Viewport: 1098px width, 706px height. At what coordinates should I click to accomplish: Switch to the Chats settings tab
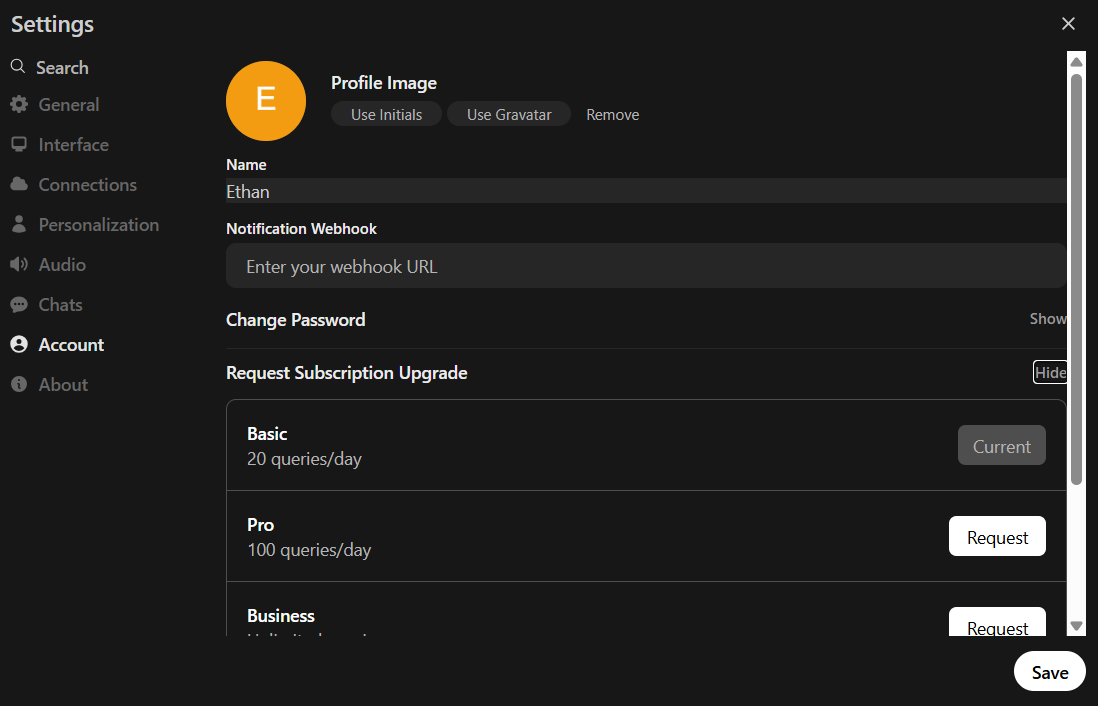tap(60, 305)
